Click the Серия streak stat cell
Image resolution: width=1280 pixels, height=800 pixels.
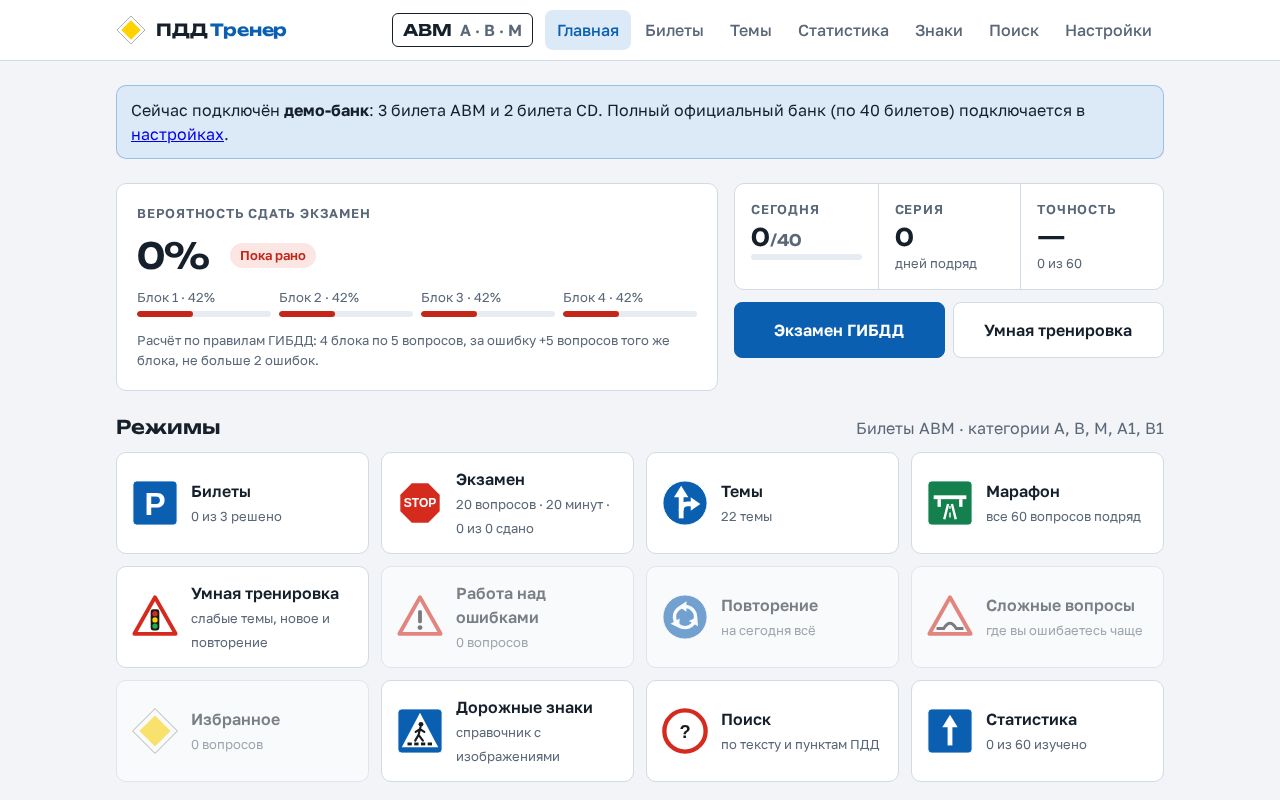pyautogui.click(x=949, y=237)
